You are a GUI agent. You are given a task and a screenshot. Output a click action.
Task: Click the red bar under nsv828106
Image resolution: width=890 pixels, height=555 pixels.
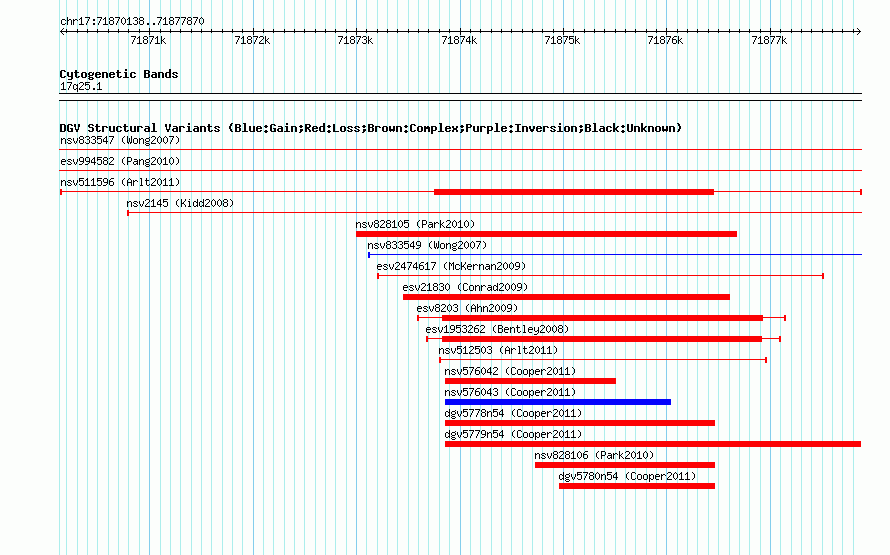625,465
